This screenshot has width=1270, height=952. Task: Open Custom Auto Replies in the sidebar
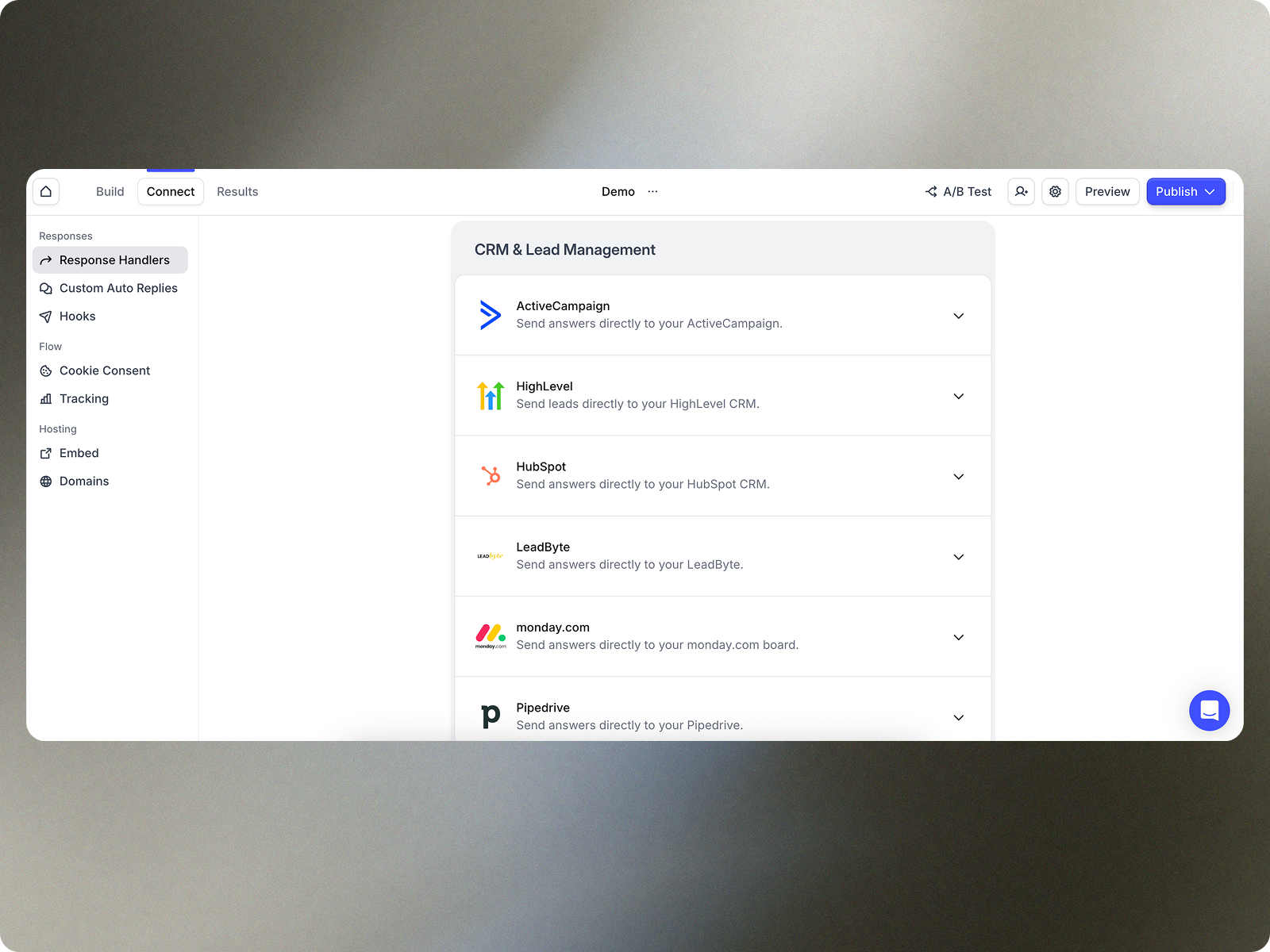point(110,288)
